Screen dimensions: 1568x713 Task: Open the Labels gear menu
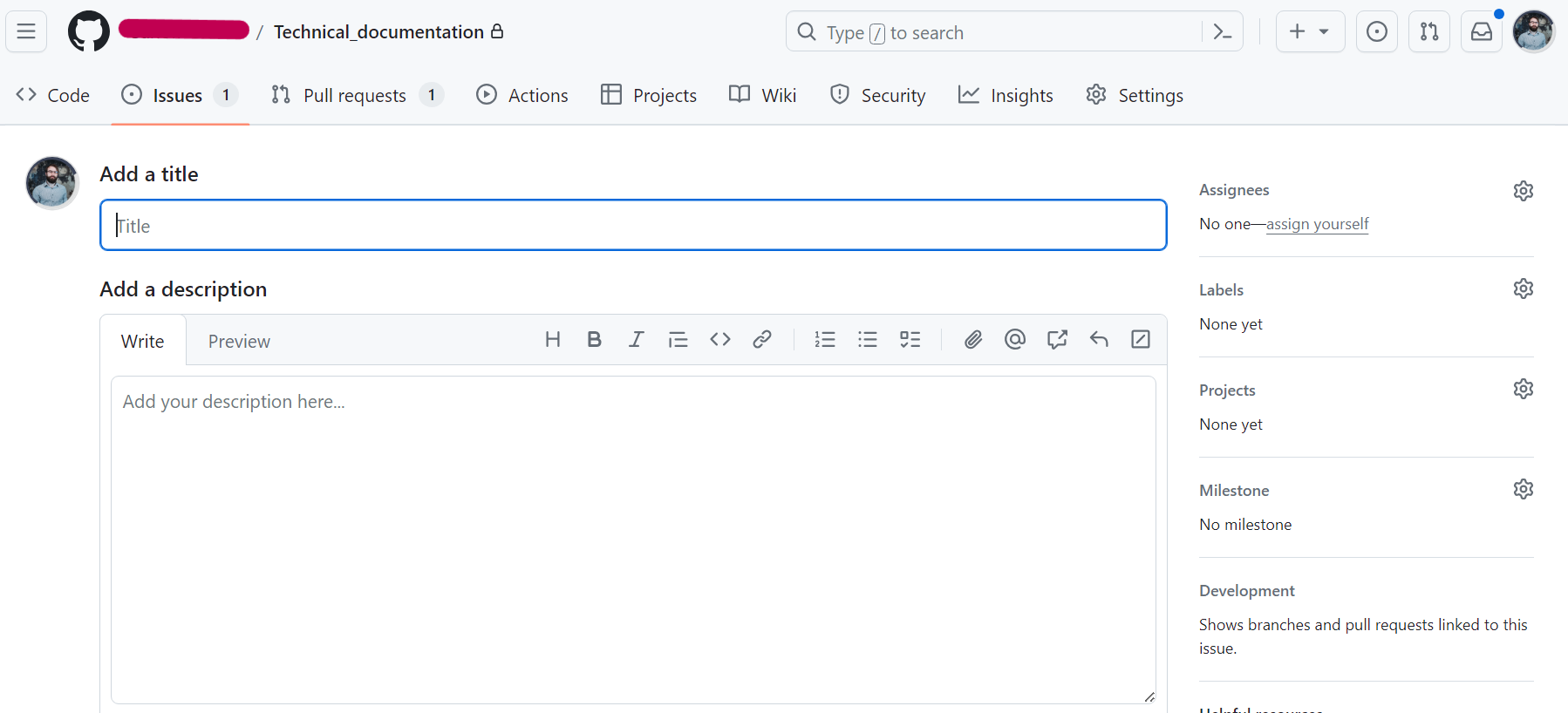tap(1523, 289)
